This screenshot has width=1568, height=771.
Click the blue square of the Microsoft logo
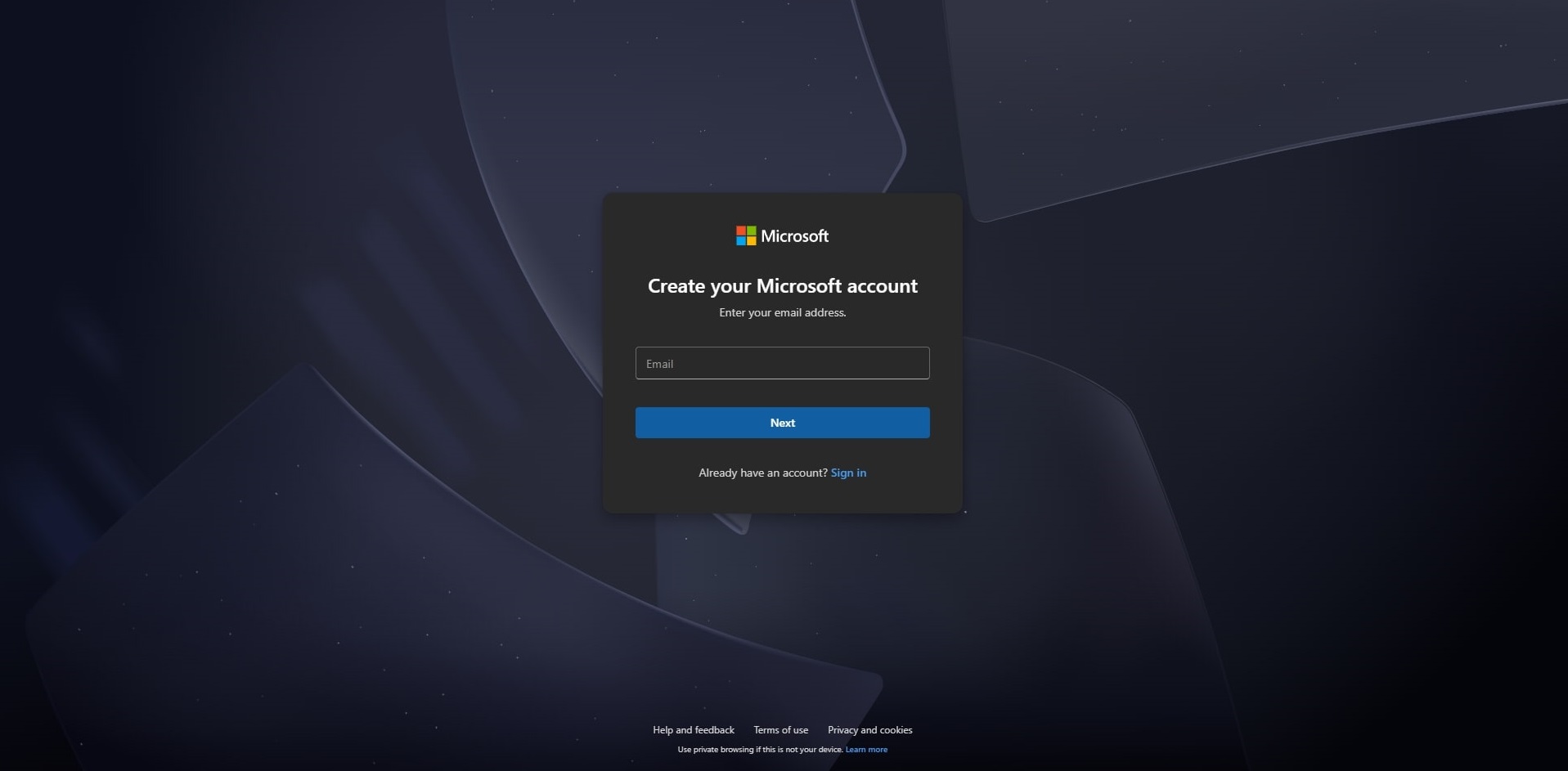[x=741, y=241]
